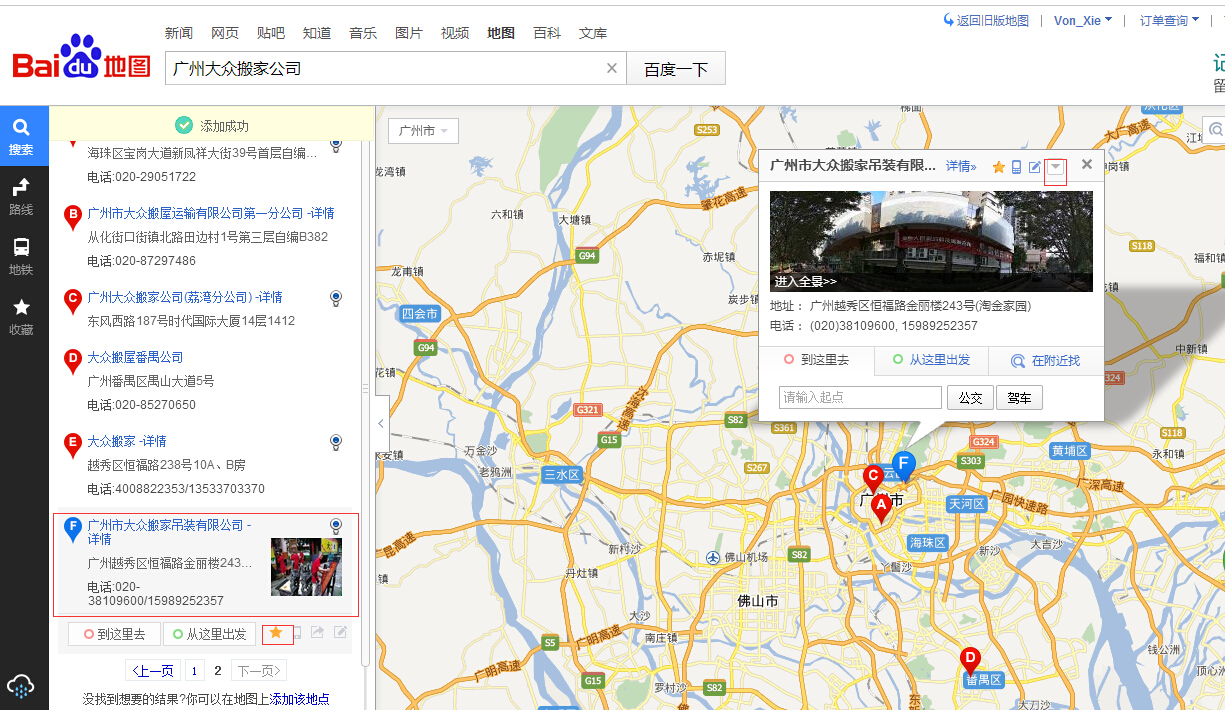Click the cloud icon at sidebar bottom

coord(21,686)
